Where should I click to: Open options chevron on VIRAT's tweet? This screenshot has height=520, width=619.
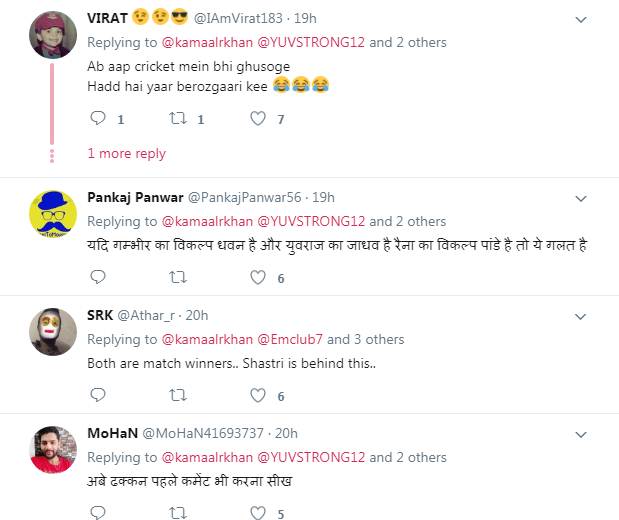(x=580, y=19)
